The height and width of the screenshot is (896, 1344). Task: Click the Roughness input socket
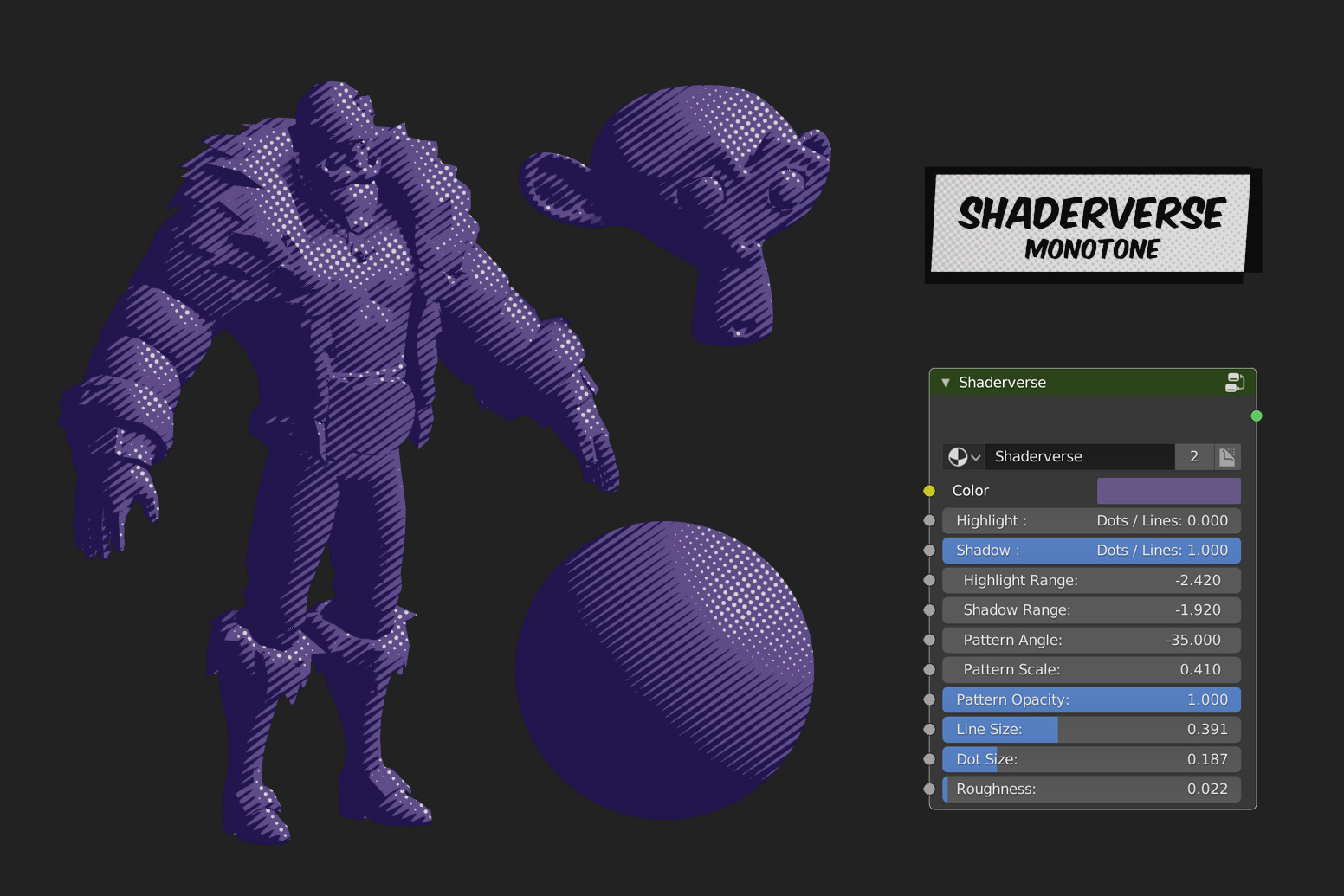[929, 790]
